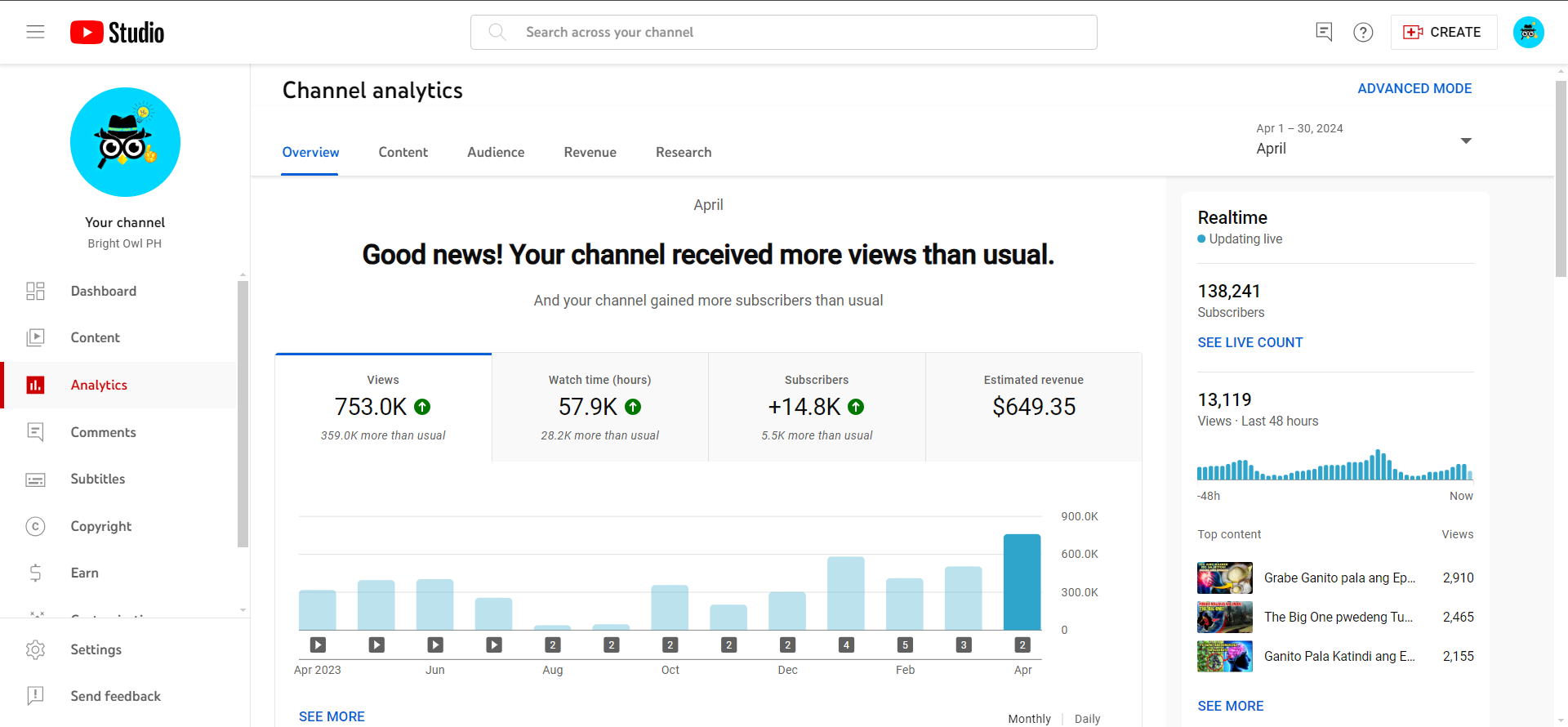Click the 5 videos marker under Feb
This screenshot has width=1568, height=727.
[x=905, y=644]
